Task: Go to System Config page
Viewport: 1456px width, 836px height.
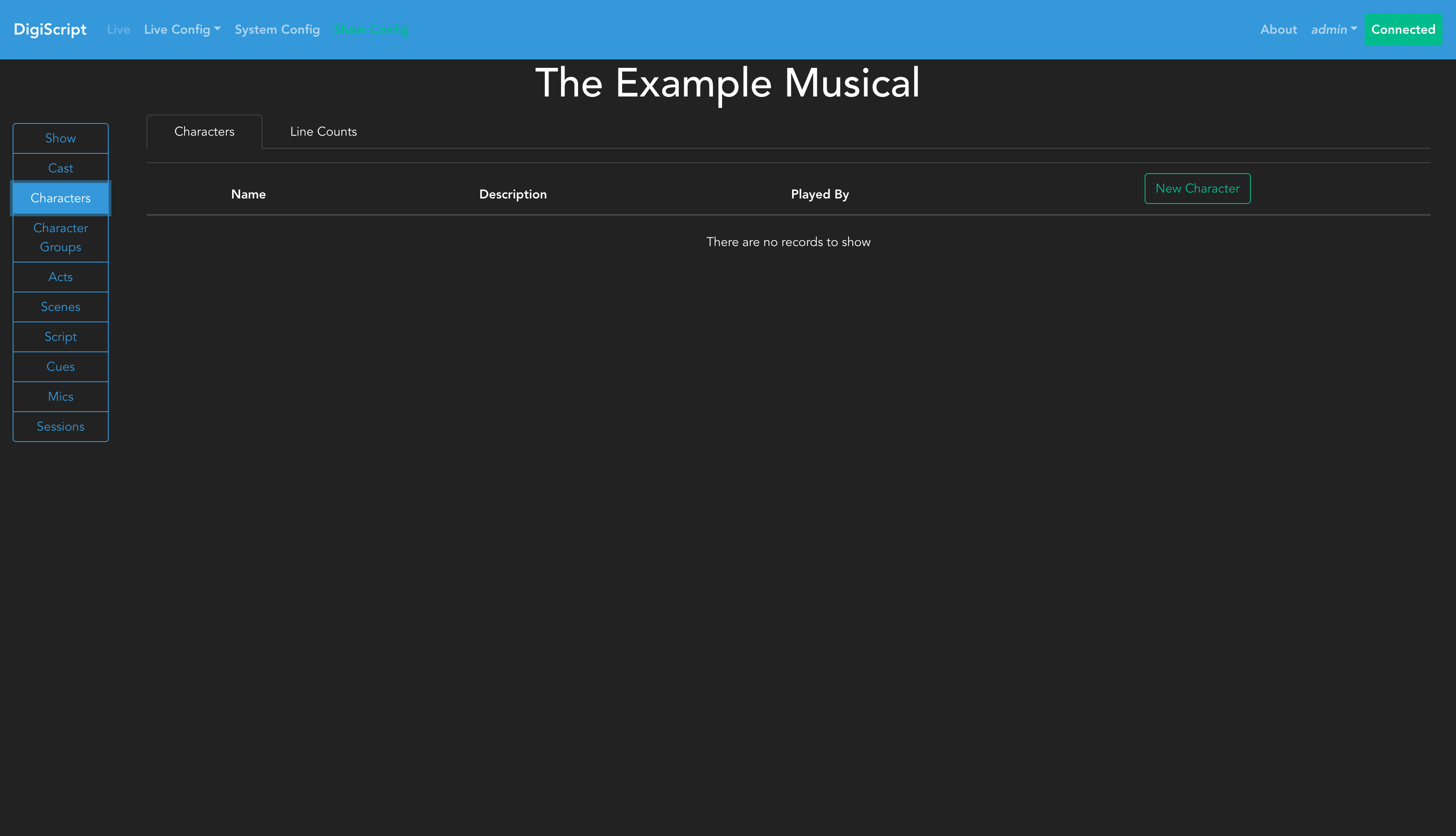Action: click(x=277, y=29)
